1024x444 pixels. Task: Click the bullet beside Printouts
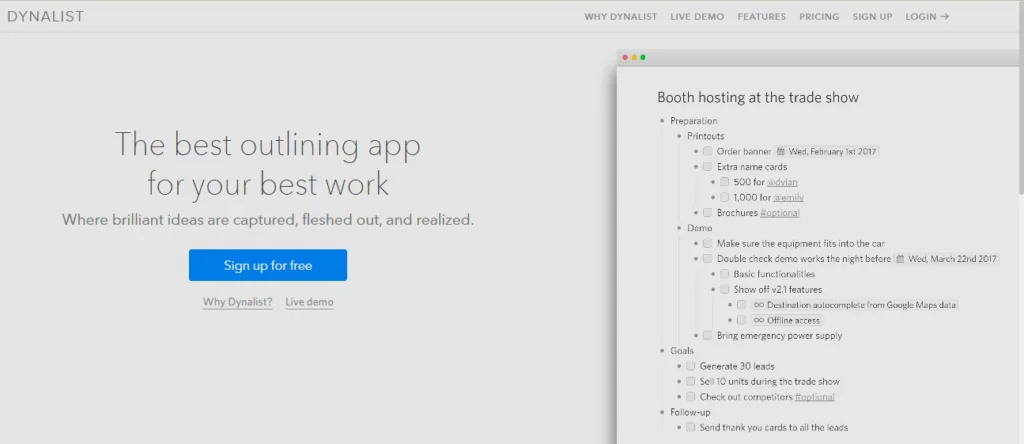pyautogui.click(x=679, y=136)
